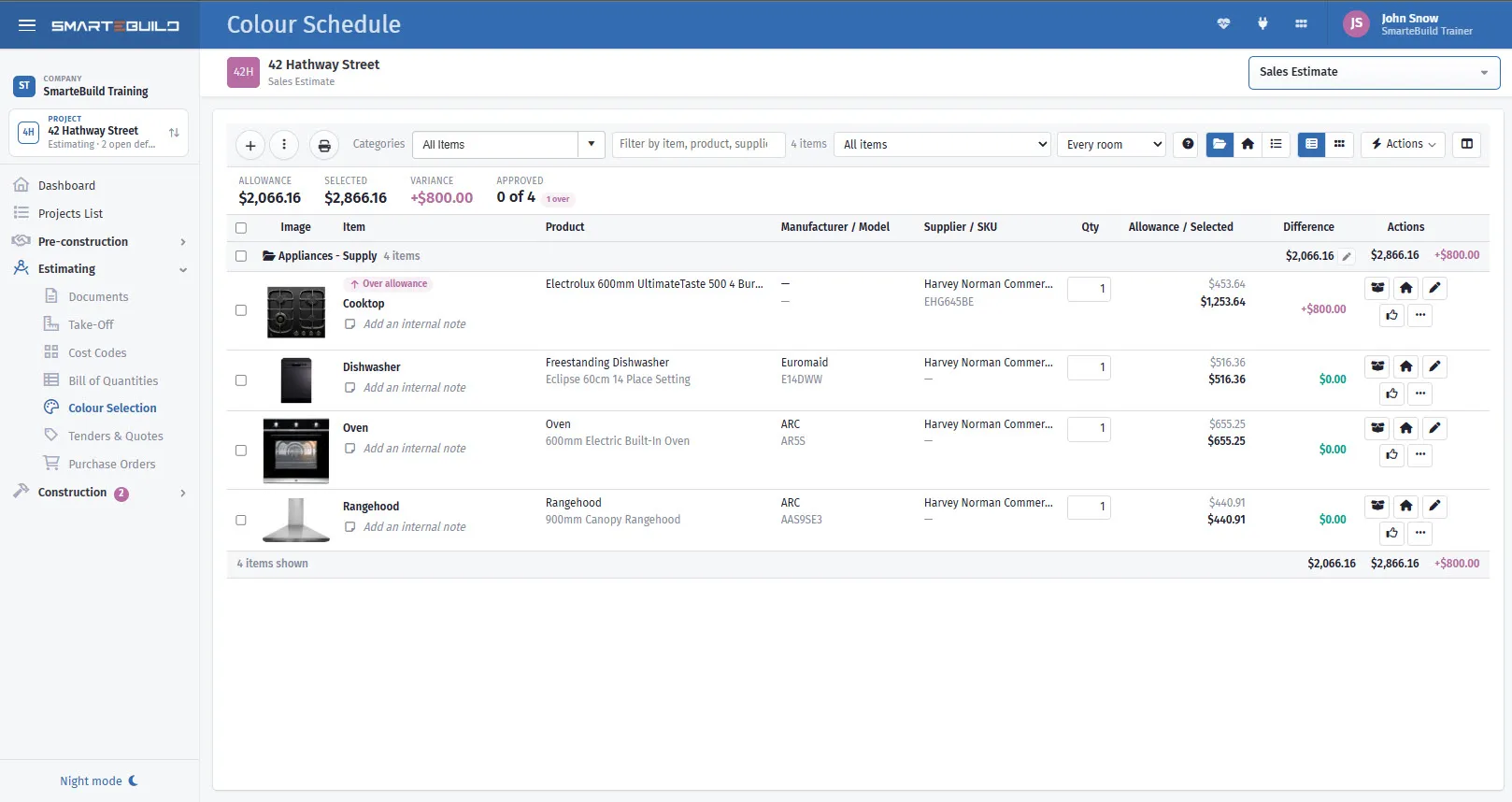Open the All items status filter dropdown

(x=943, y=145)
